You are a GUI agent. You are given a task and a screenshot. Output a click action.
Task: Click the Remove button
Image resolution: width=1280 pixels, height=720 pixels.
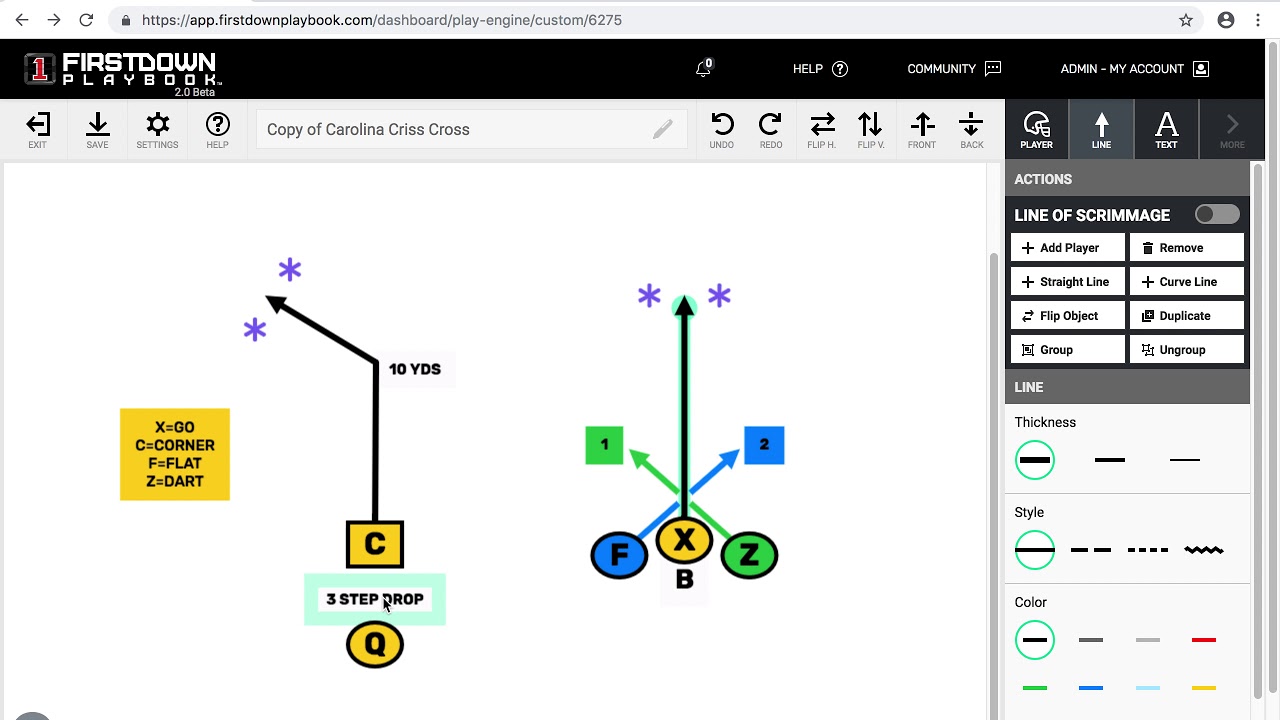pos(1187,248)
